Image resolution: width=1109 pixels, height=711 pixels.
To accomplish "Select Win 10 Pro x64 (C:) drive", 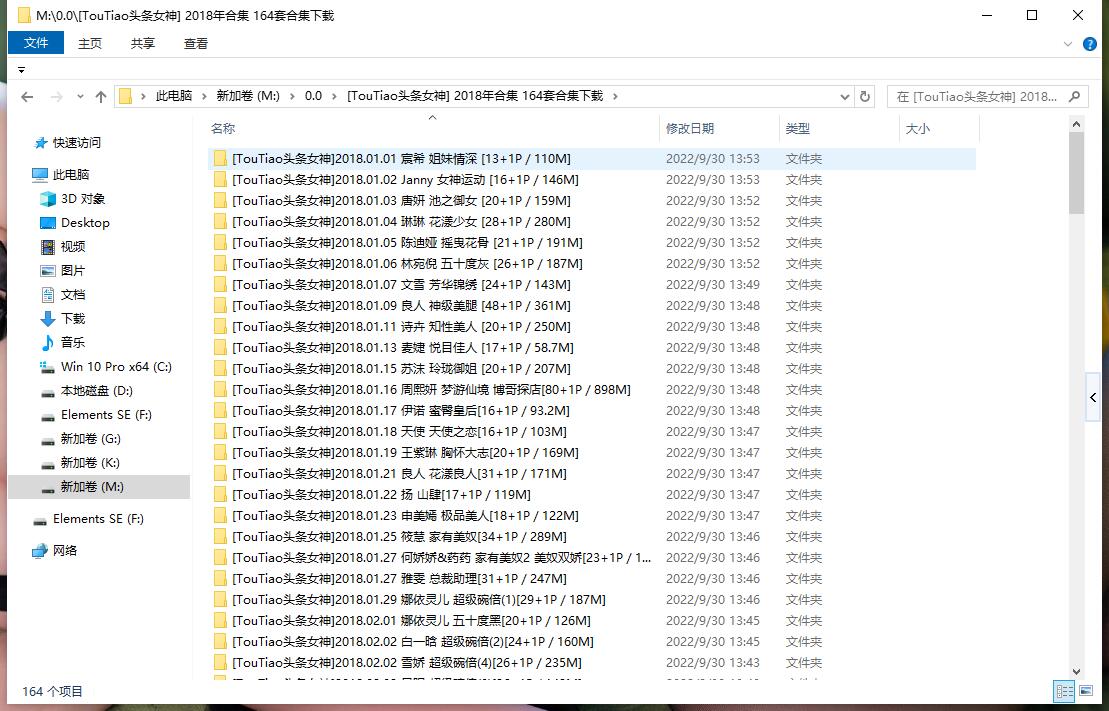I will [116, 367].
